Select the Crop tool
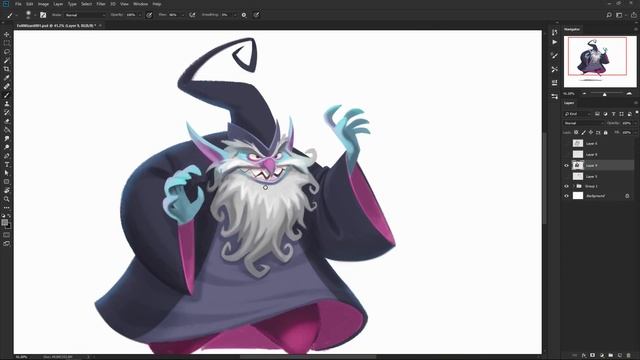 point(7,69)
